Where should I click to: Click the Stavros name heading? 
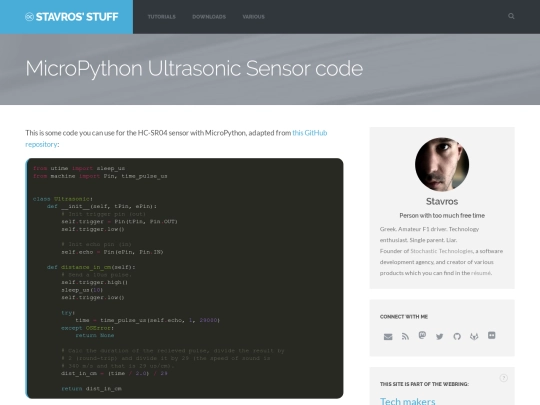[442, 201]
